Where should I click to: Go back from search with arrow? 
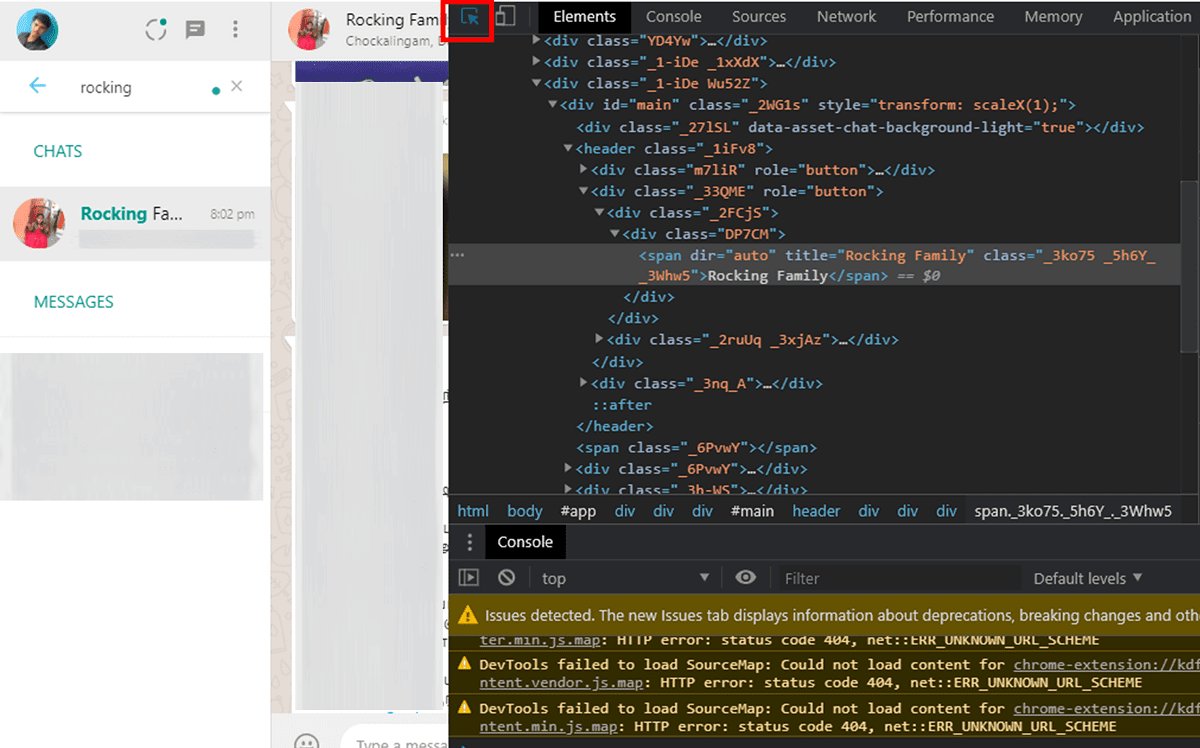tap(38, 86)
